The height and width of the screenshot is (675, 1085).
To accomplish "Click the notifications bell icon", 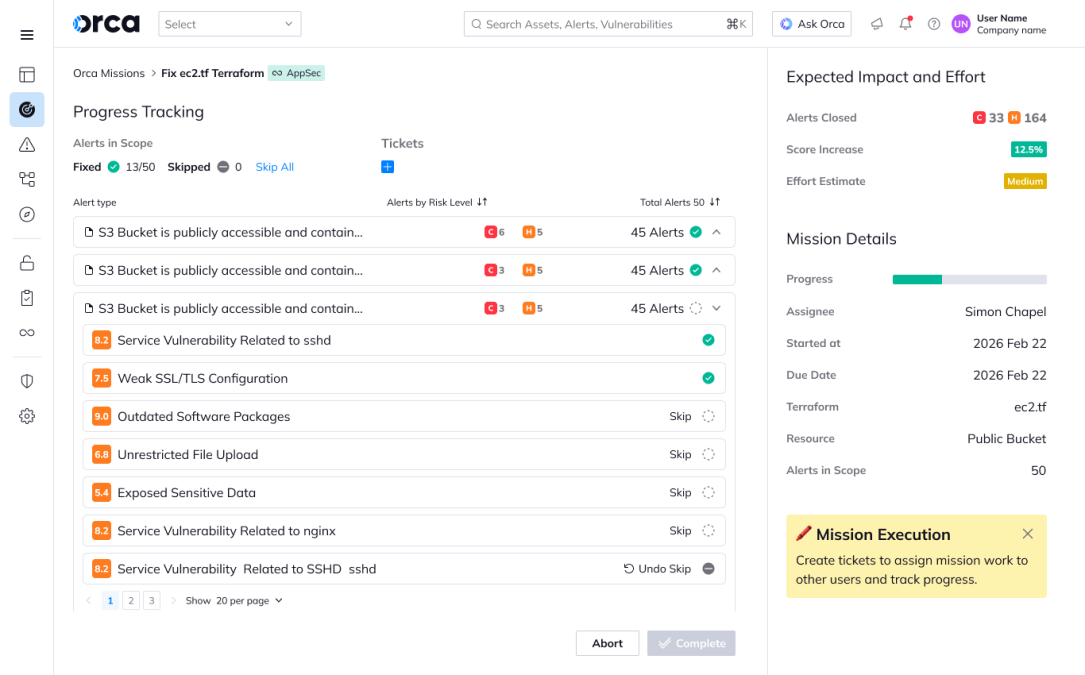I will (x=904, y=23).
